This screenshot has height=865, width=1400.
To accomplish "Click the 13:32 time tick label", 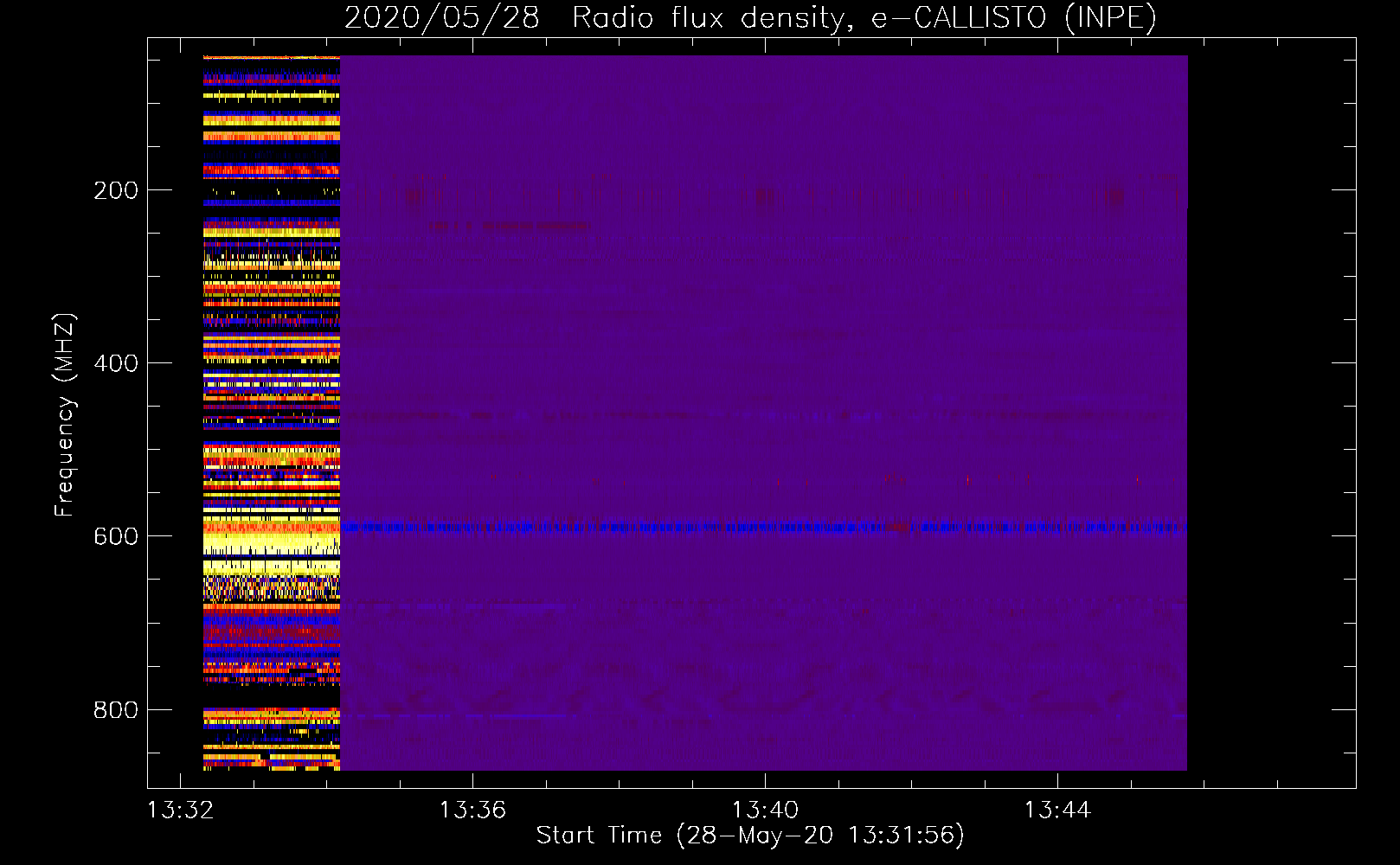I will tap(180, 810).
